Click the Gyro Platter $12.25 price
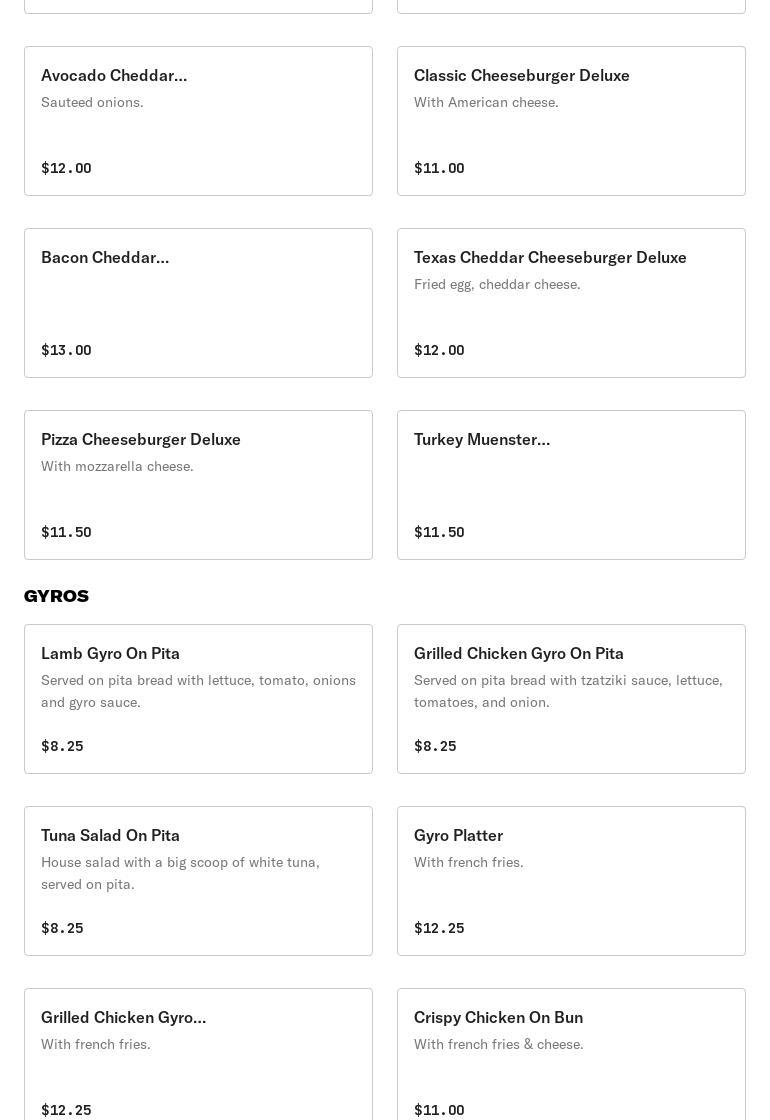770x1120 pixels. (439, 928)
